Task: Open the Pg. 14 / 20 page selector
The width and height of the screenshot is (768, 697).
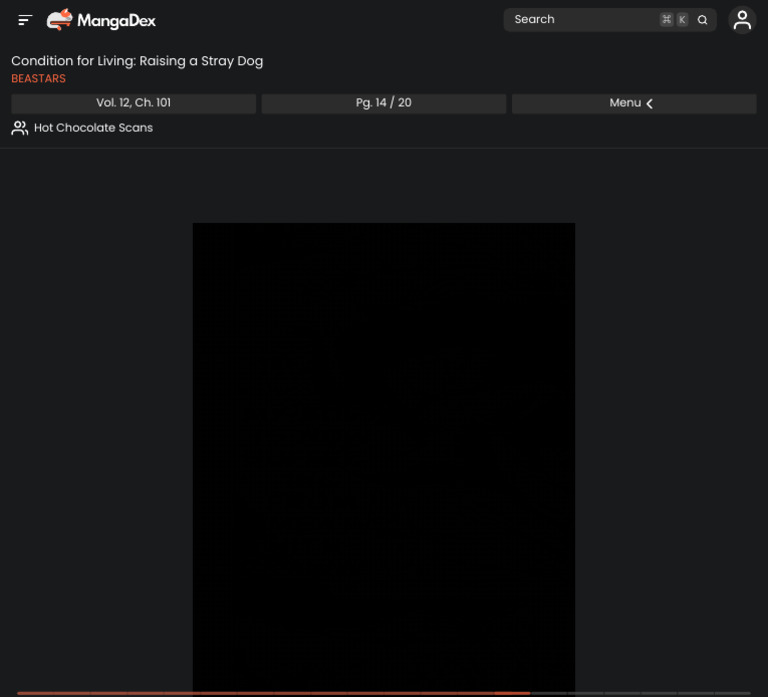Action: point(384,103)
